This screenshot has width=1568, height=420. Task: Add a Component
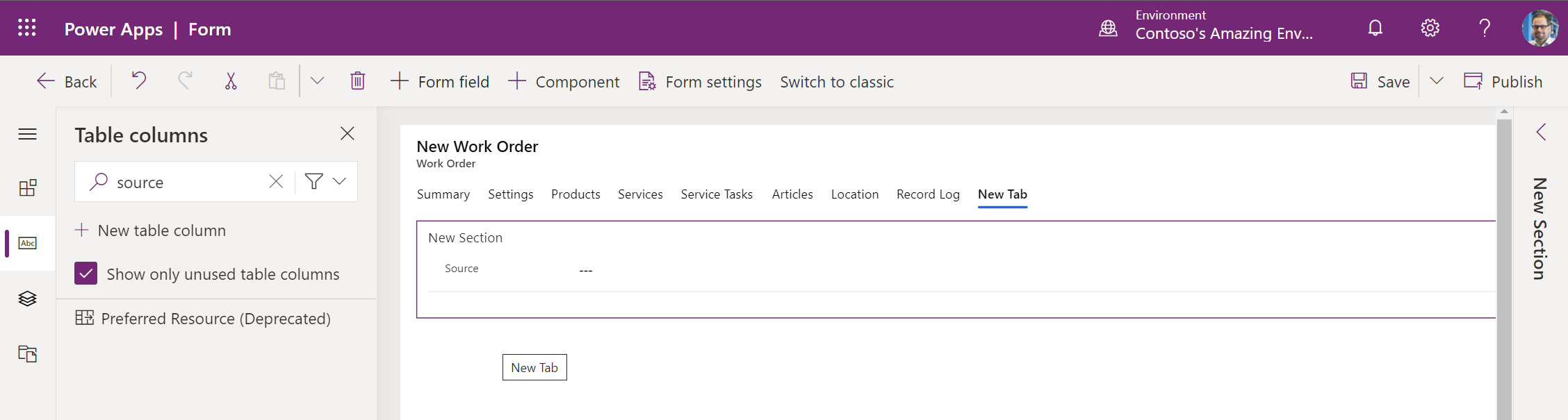(564, 82)
